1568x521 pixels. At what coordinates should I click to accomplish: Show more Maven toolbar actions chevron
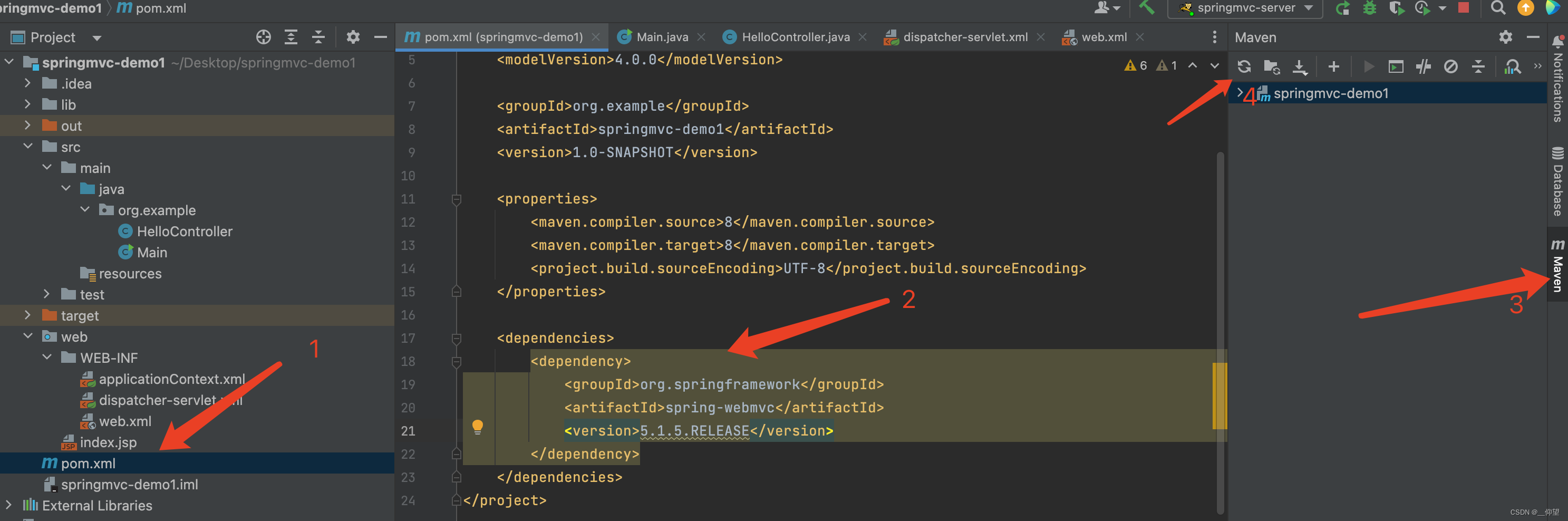point(1537,66)
